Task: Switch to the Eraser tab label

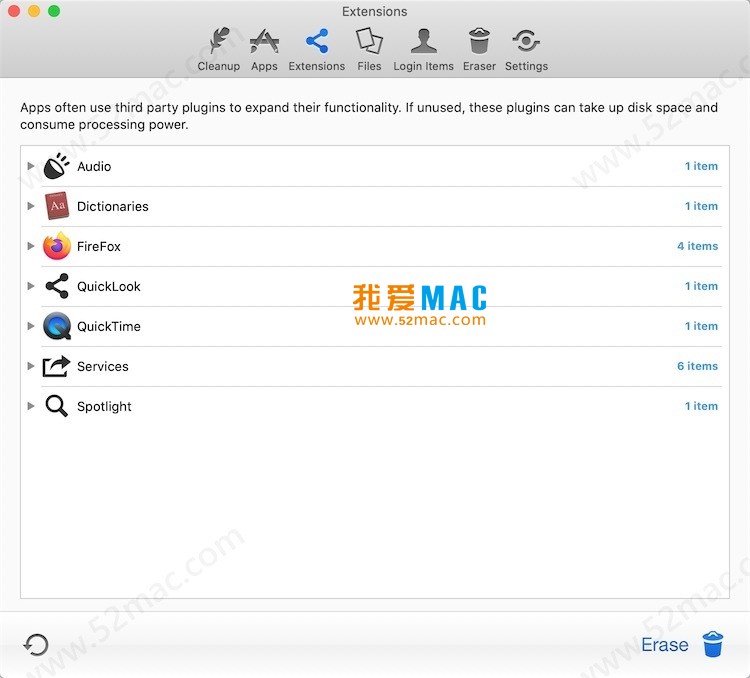Action: point(479,66)
